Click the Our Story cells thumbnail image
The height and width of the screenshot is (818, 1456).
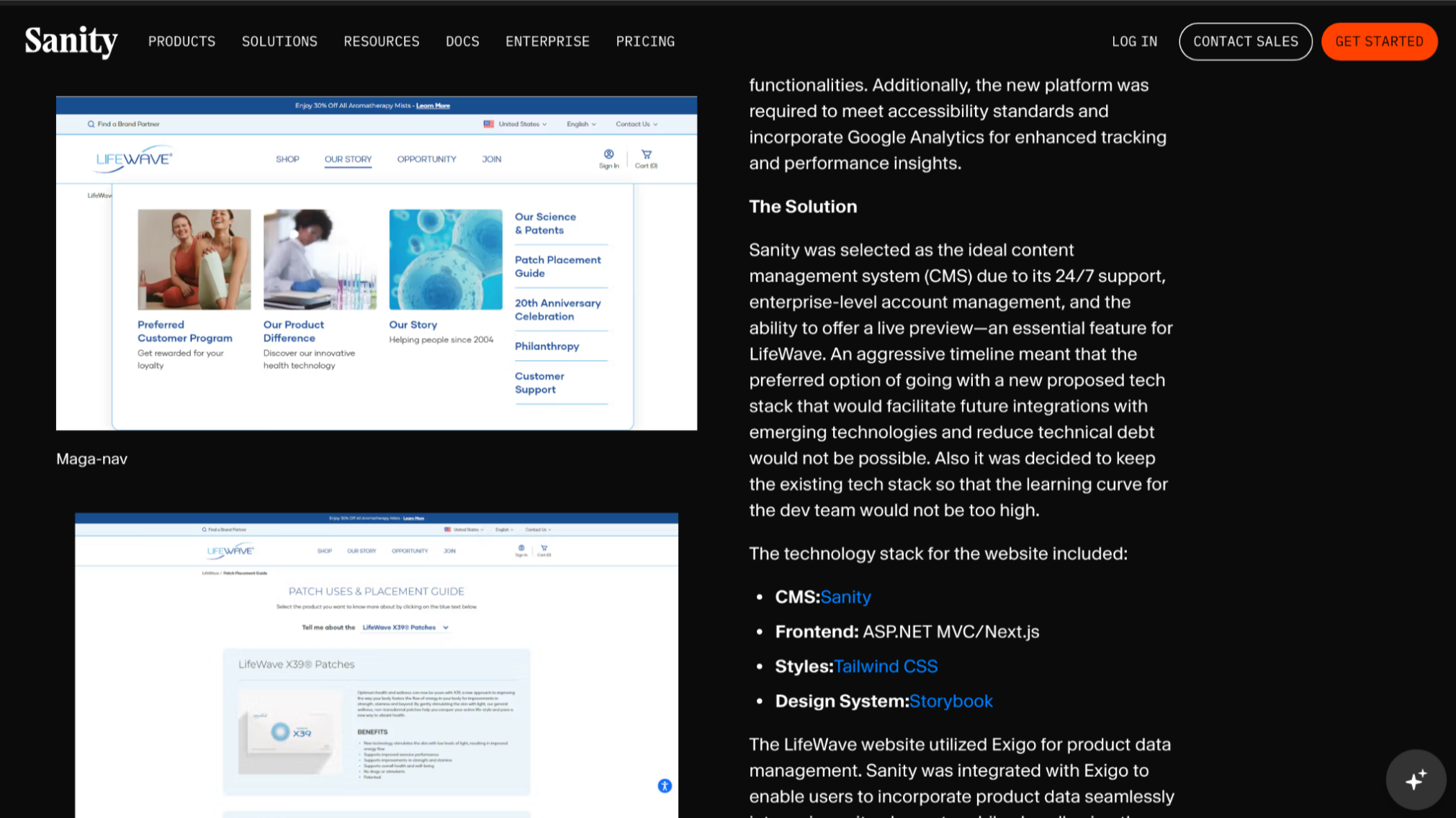tap(445, 259)
